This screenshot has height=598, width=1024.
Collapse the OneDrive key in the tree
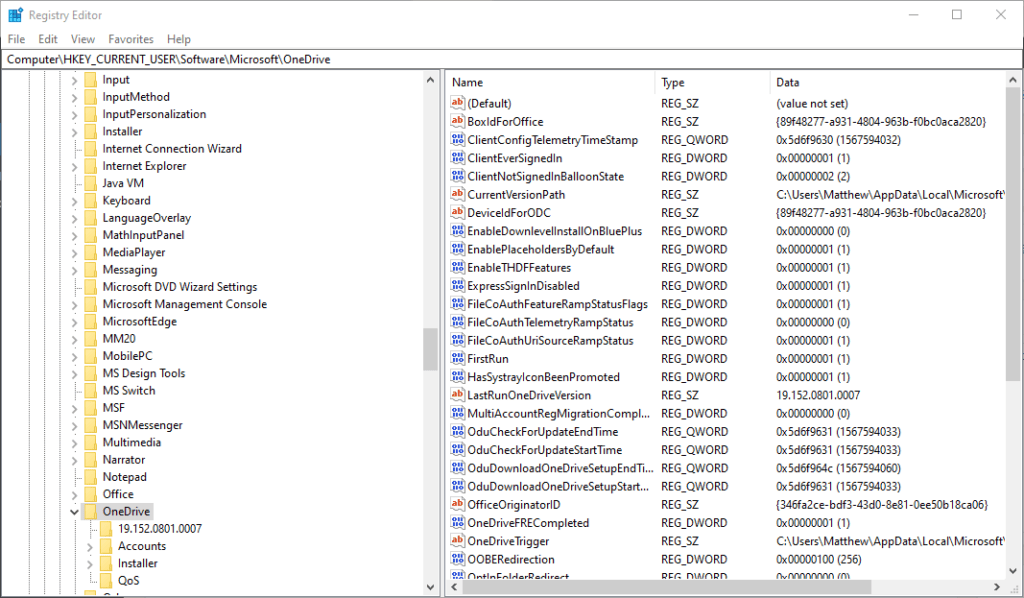tap(74, 512)
